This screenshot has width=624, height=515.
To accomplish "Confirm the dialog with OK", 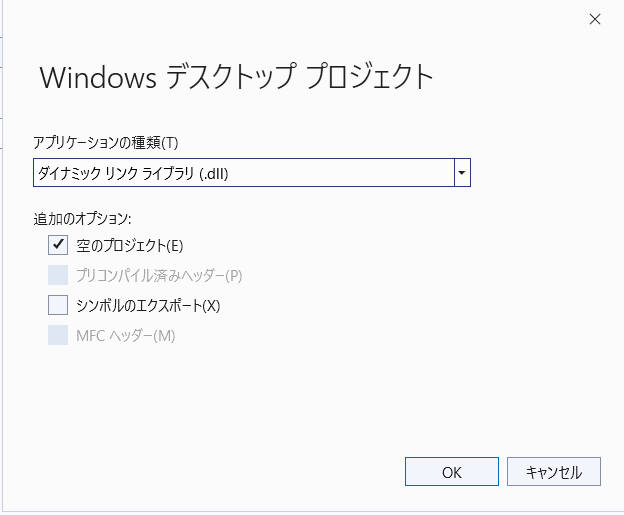I will point(451,471).
